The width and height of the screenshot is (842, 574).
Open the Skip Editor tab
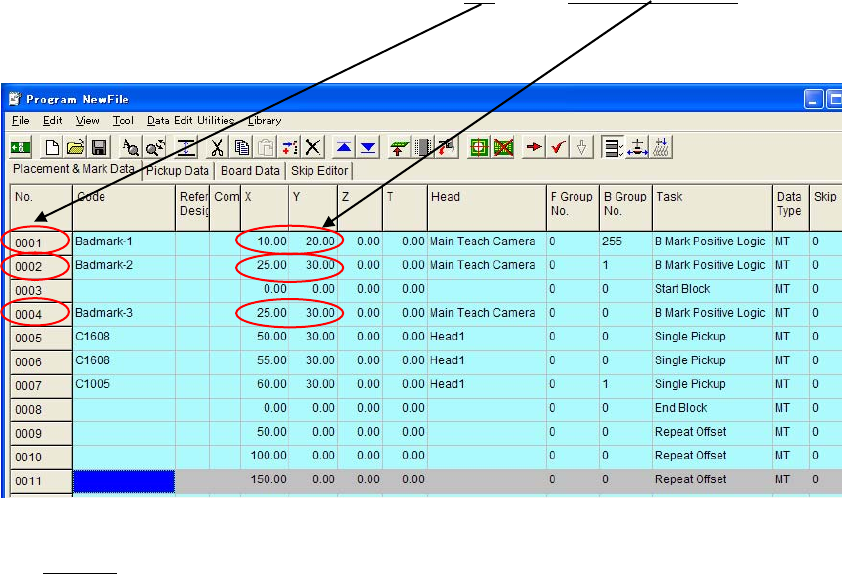pos(318,171)
